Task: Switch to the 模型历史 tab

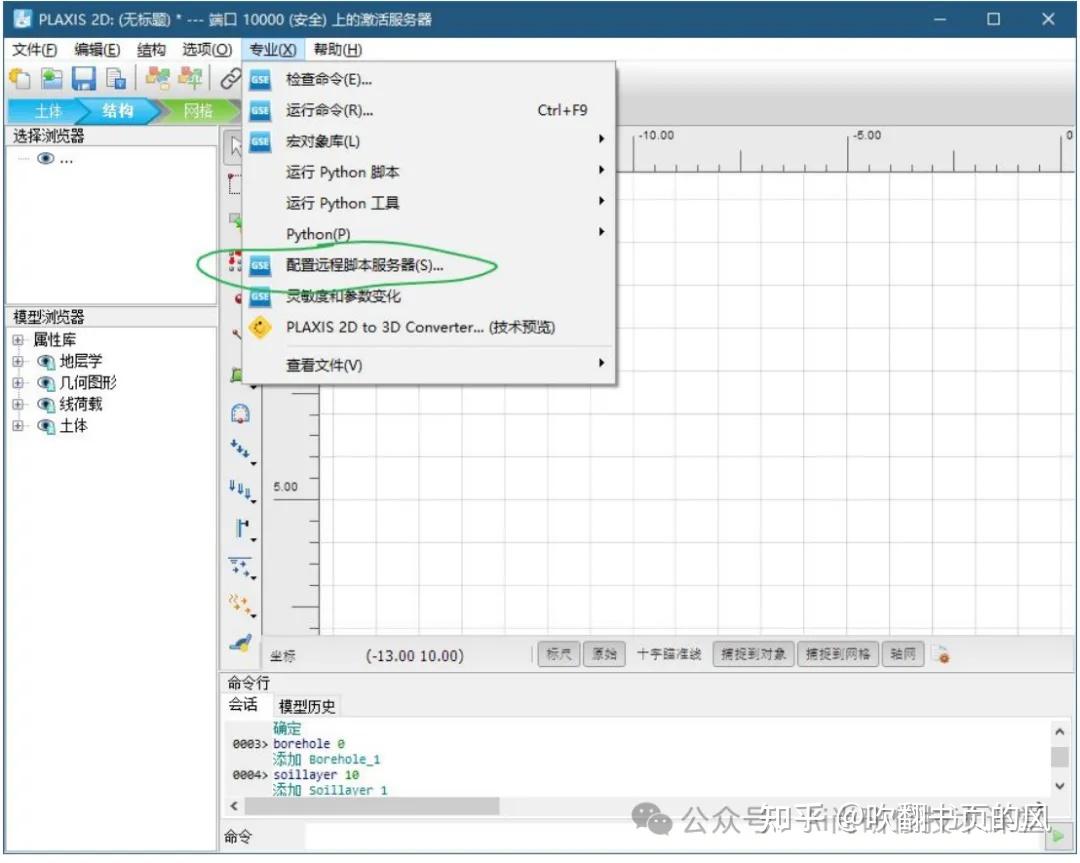Action: [x=307, y=706]
